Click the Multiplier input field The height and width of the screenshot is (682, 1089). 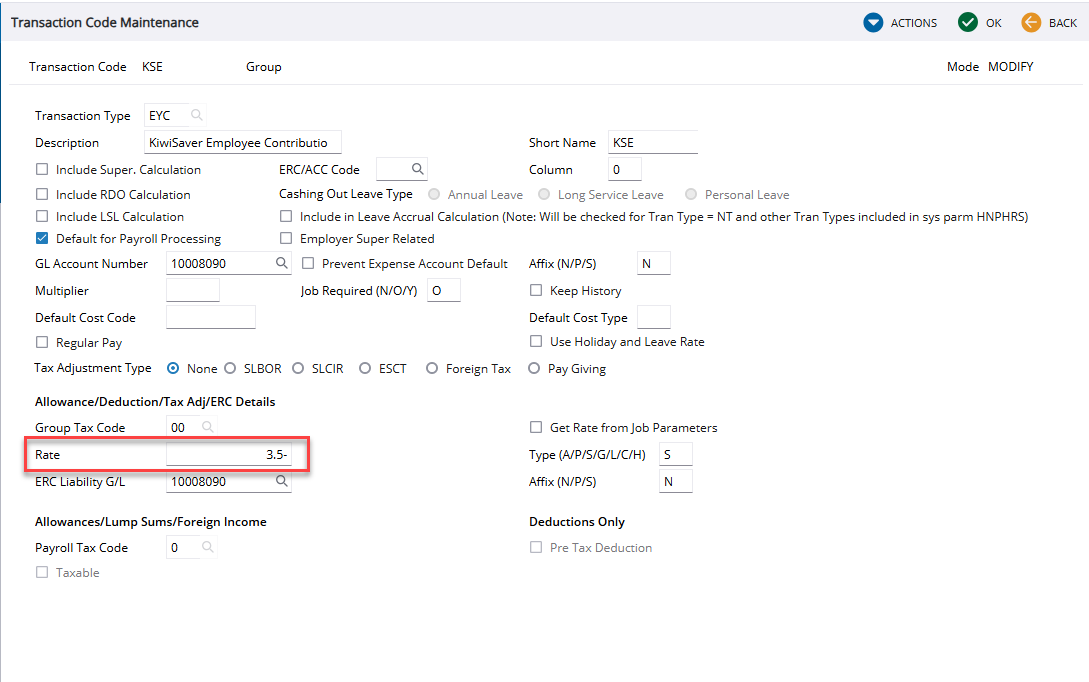click(x=192, y=291)
